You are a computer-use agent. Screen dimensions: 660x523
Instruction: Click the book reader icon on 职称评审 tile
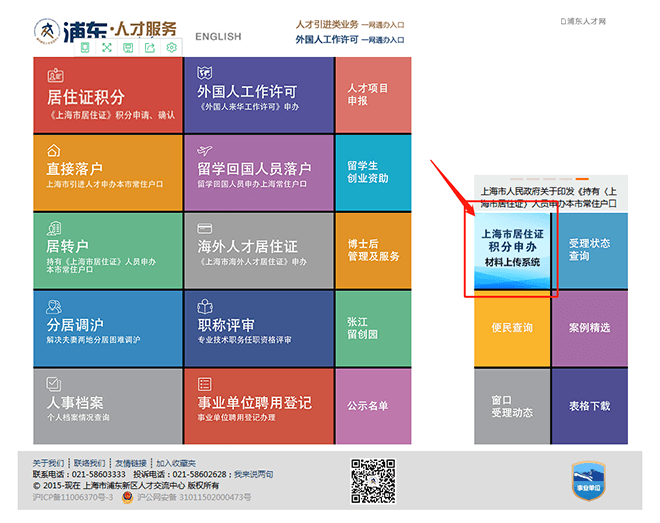tap(205, 306)
